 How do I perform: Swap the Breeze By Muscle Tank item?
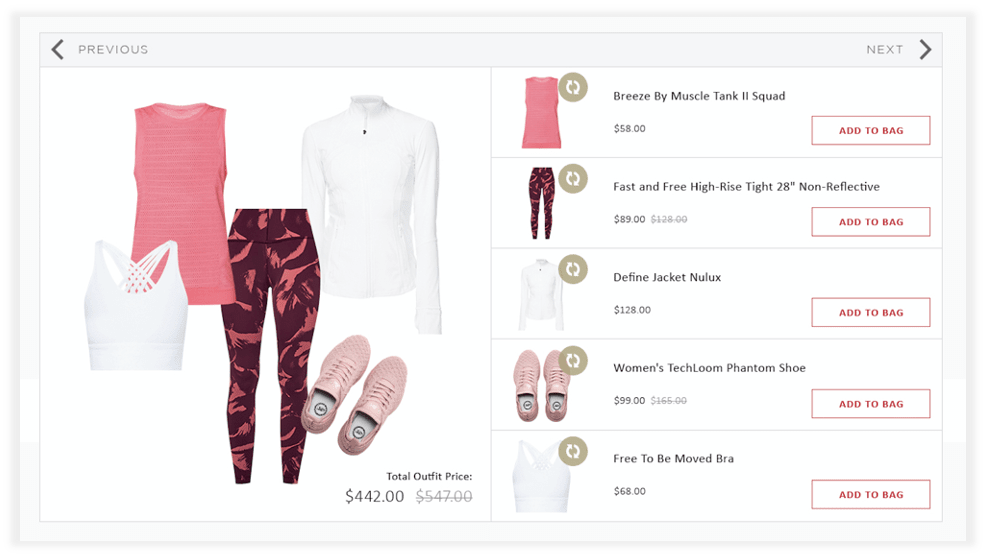coord(573,87)
